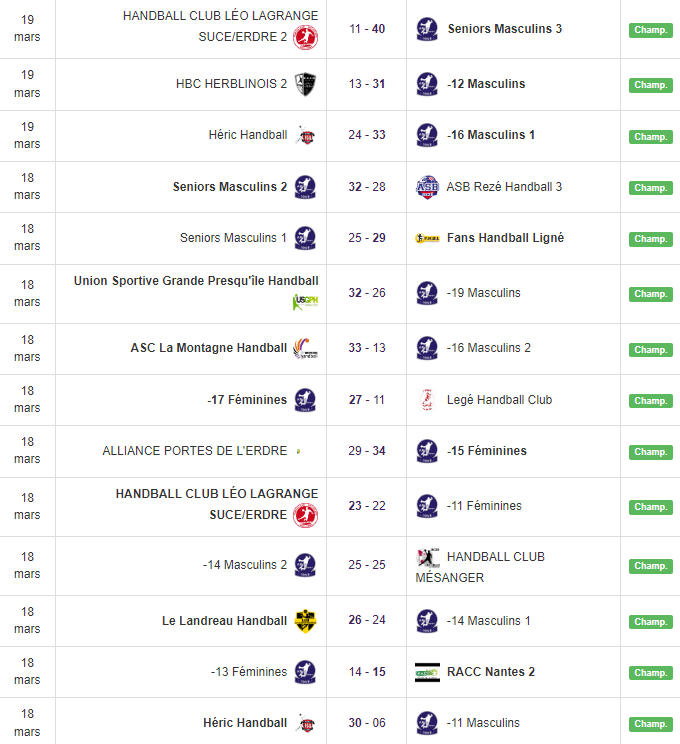Click the RACC Nantes 2 logo
The image size is (680, 744).
click(427, 672)
